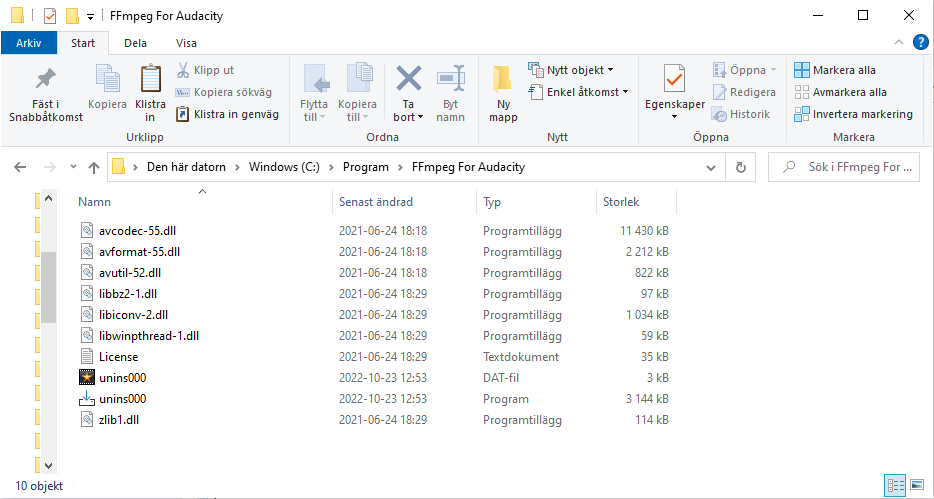This screenshot has height=499, width=934.
Task: Refresh the current folder view
Action: coord(741,167)
